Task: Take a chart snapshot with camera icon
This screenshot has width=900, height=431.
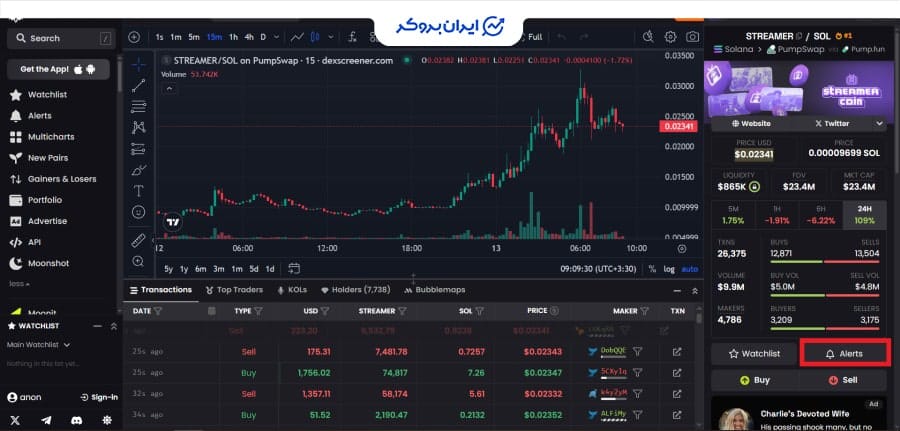Action: pos(693,37)
